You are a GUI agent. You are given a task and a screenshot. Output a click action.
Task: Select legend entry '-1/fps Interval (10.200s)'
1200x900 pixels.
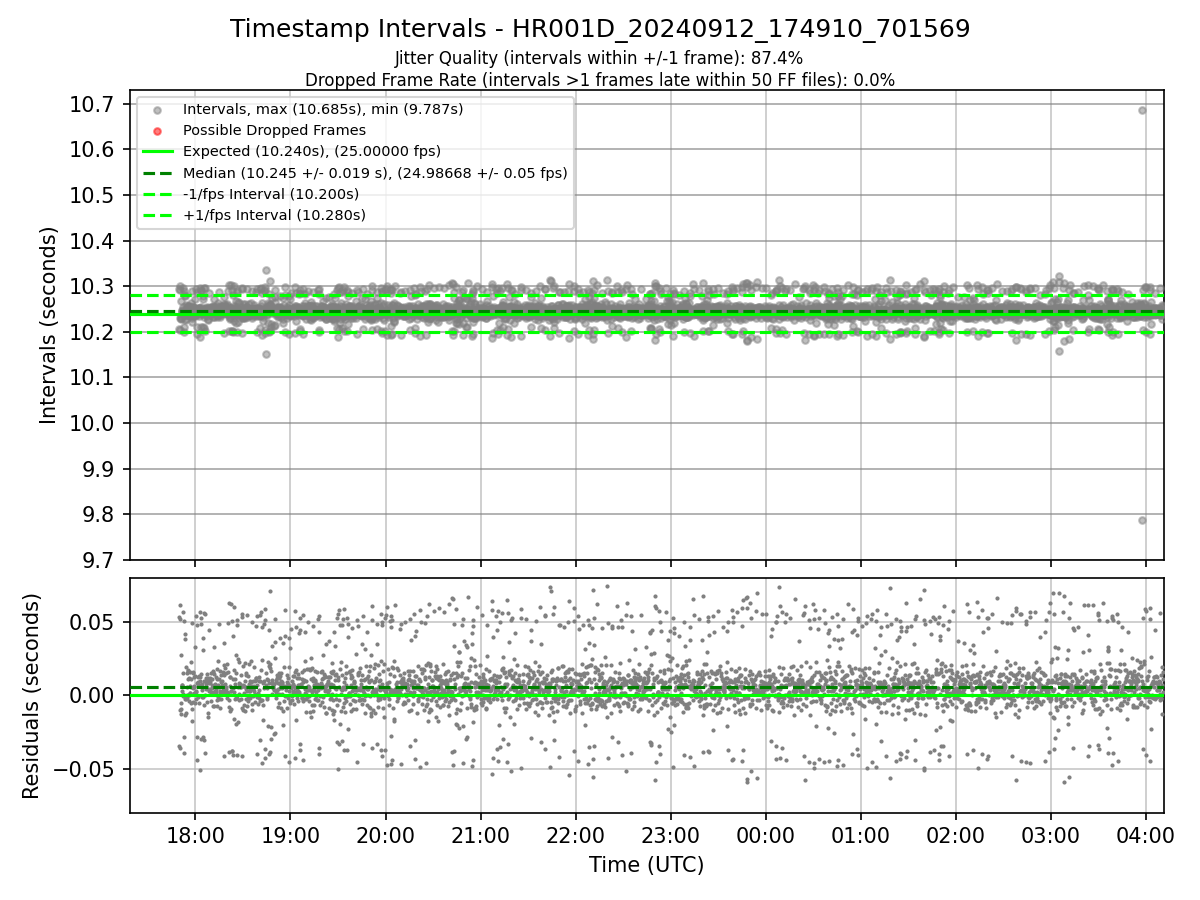271,194
